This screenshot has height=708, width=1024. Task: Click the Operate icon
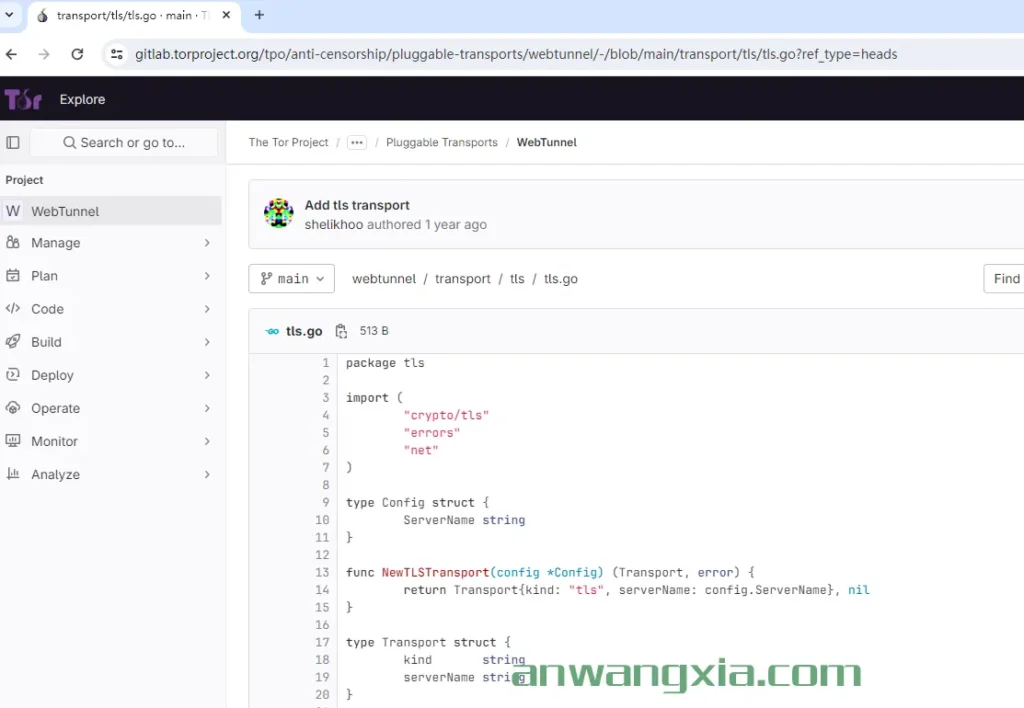coord(12,408)
